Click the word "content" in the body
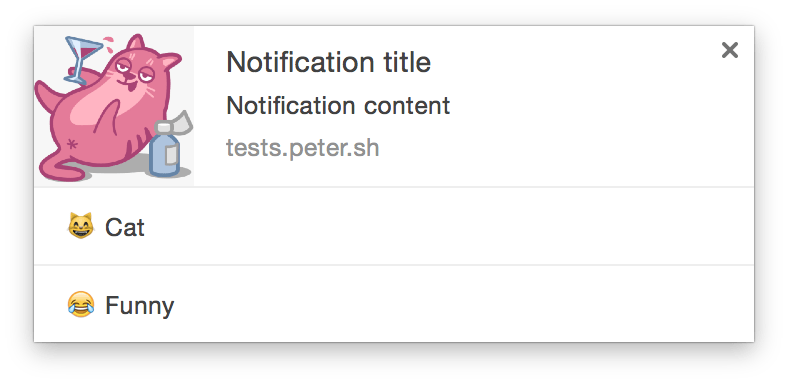 407,106
